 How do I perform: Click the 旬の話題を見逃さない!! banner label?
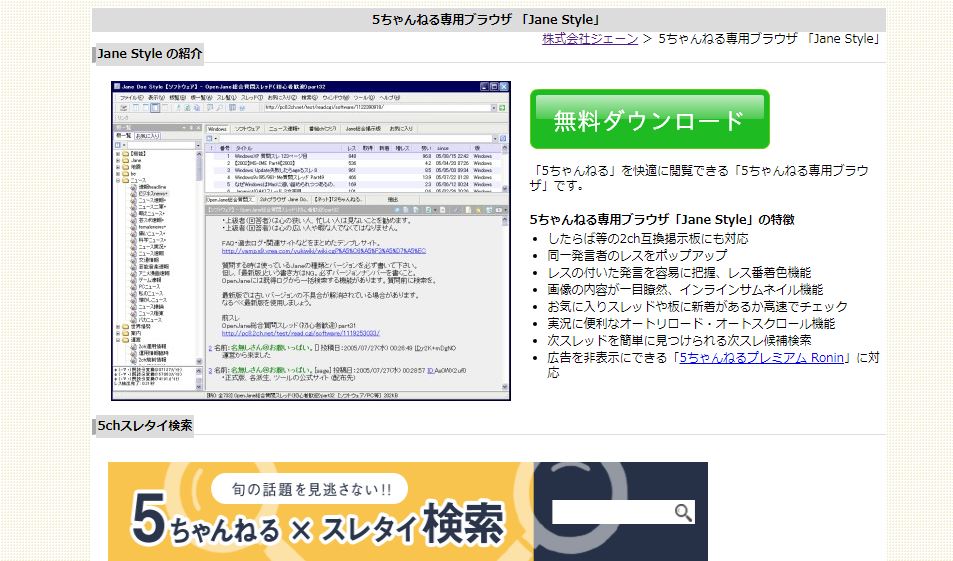click(x=311, y=489)
